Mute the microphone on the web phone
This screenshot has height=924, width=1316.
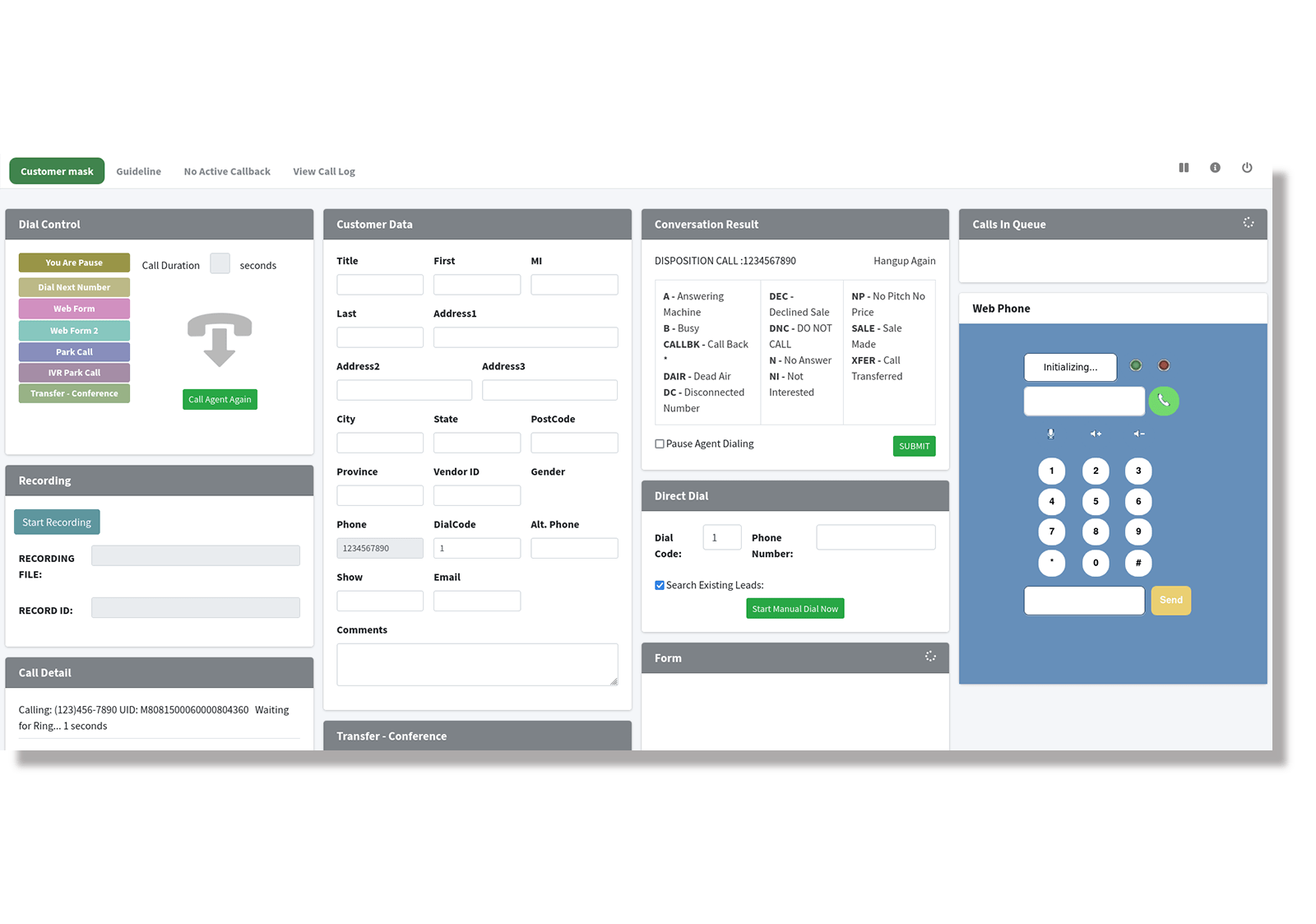(1051, 434)
